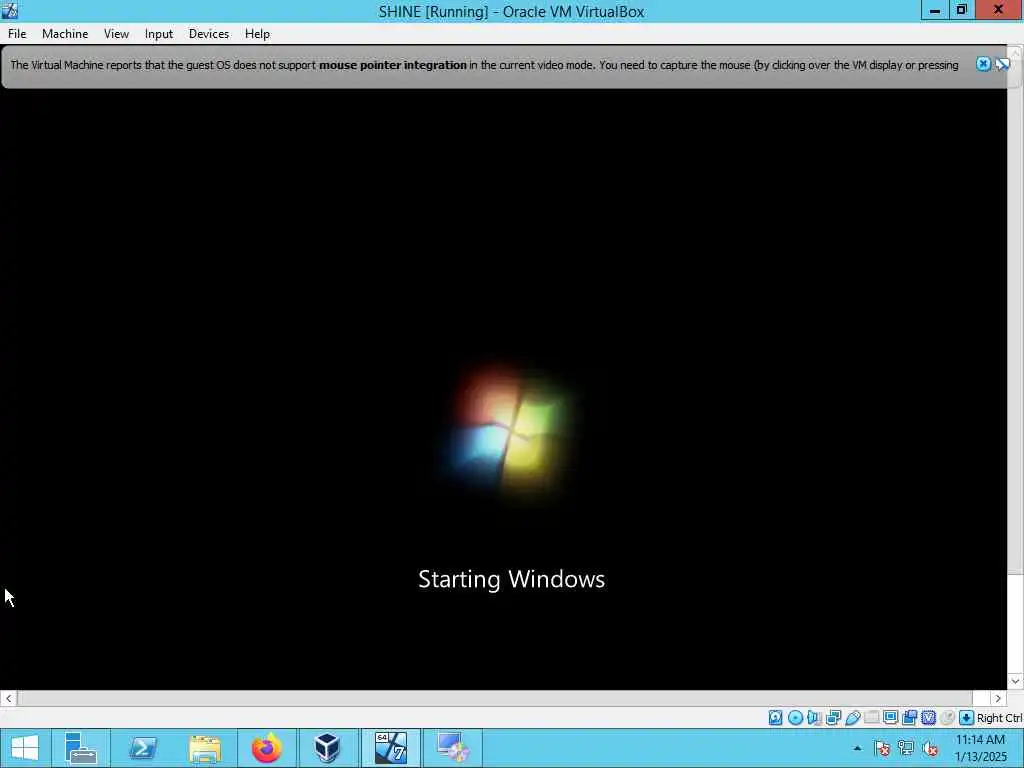
Task: Click the USB devices status icon
Action: (853, 718)
